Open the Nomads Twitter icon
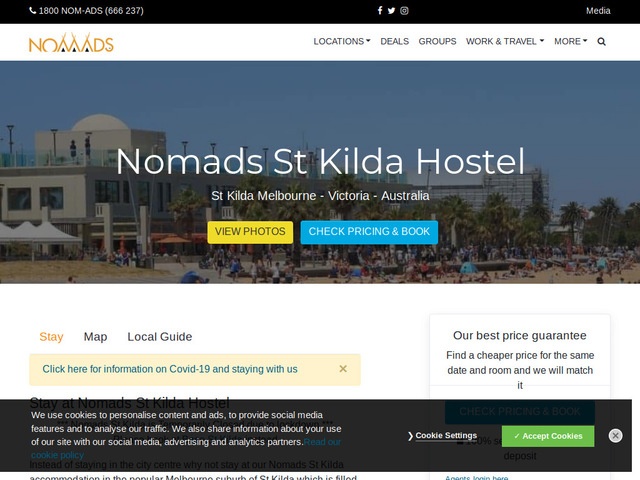Screen dimensions: 640x480 point(391,11)
